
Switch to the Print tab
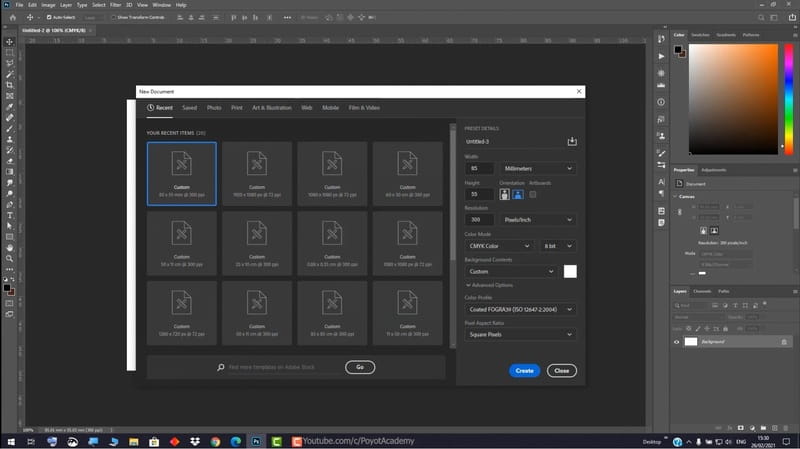236,107
